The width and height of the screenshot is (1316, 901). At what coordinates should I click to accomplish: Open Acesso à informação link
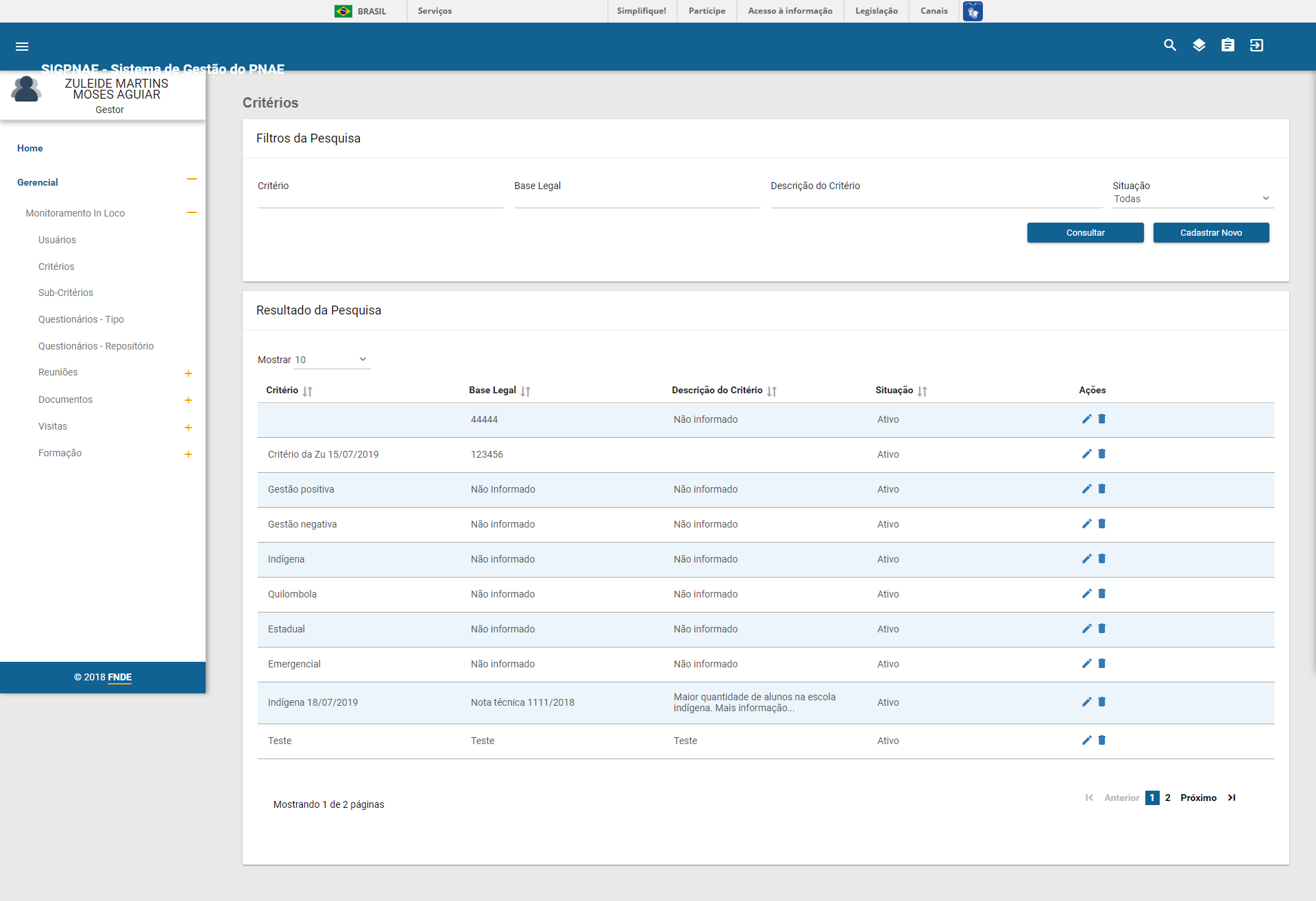(x=790, y=11)
